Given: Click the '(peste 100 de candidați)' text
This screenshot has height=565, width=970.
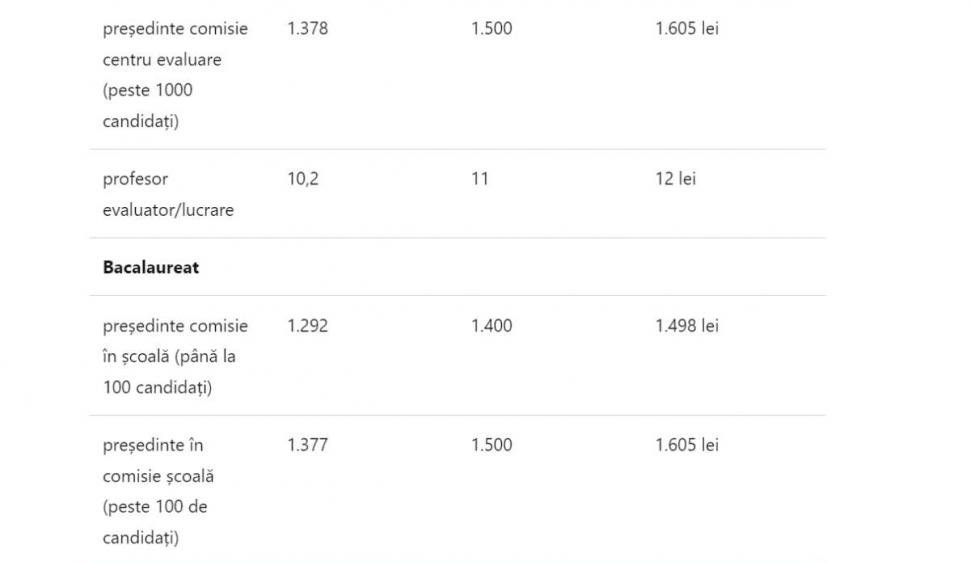Looking at the screenshot, I should 154,522.
